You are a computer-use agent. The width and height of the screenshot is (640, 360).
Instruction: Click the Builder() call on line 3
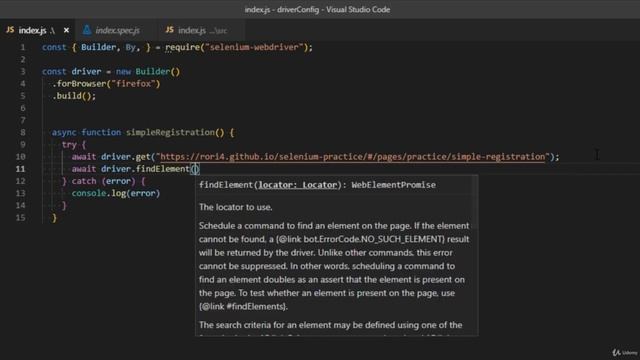point(158,72)
